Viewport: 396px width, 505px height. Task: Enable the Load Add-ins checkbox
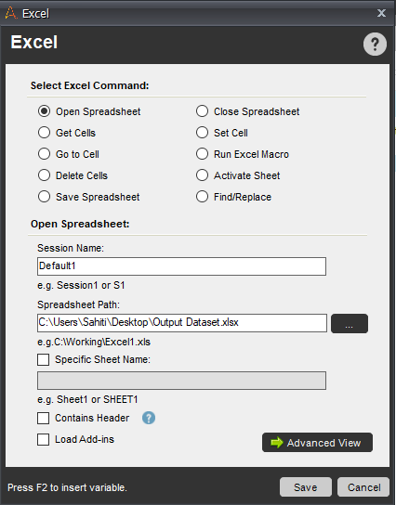(x=43, y=439)
